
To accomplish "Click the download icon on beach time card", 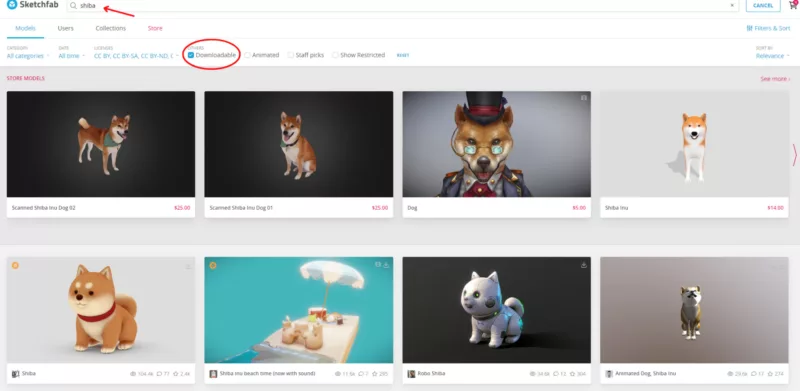I will click(386, 265).
